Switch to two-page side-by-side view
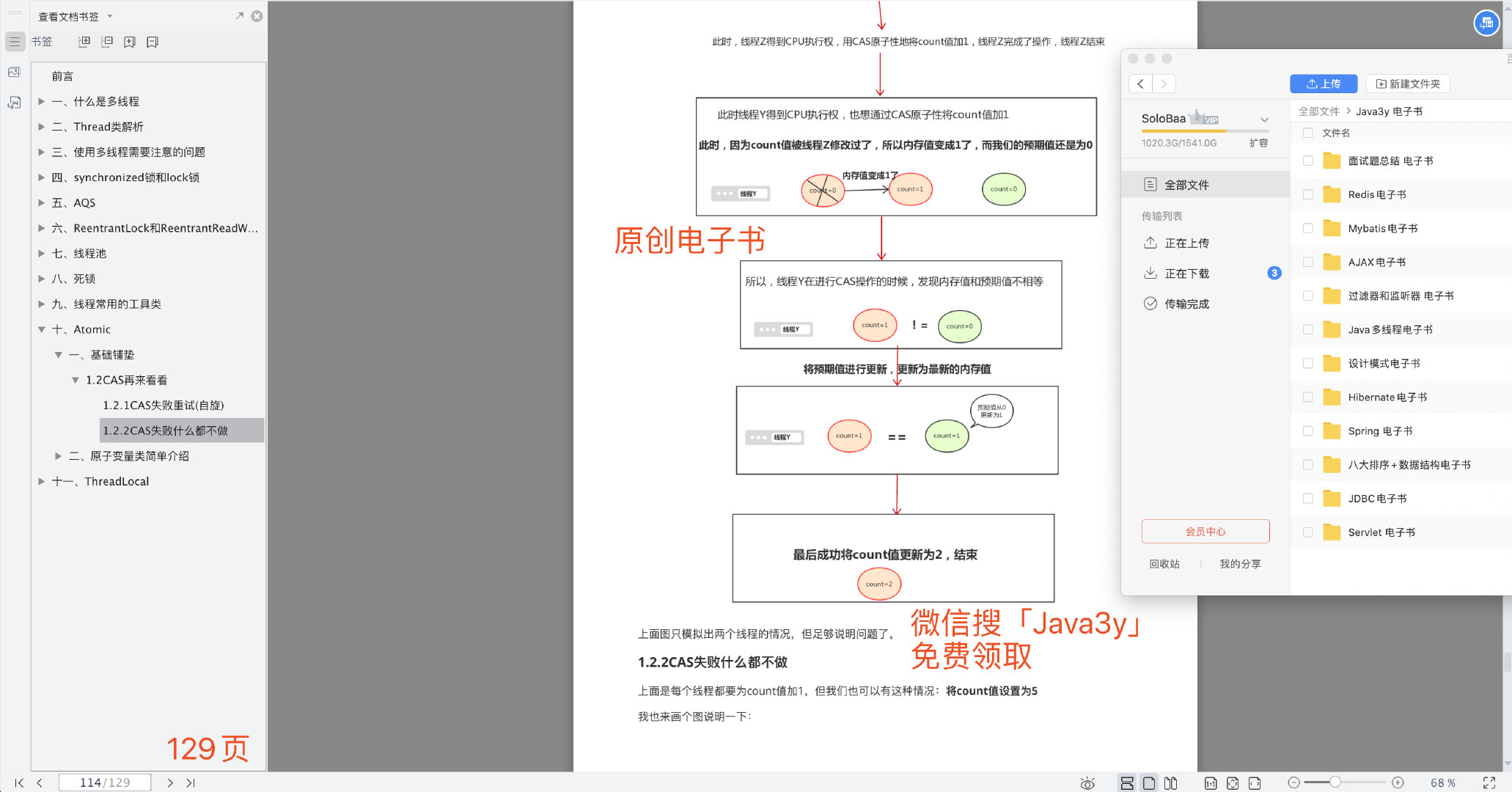The width and height of the screenshot is (1512, 792). [1172, 782]
